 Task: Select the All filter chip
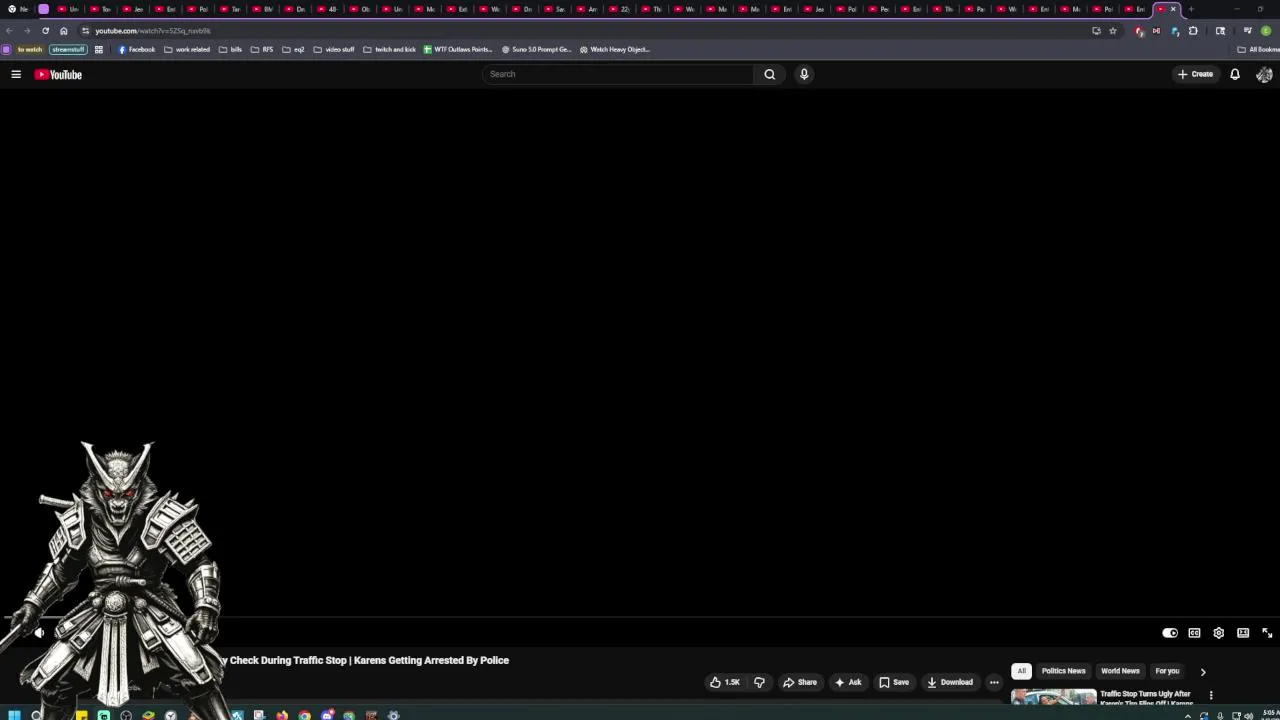(x=1021, y=671)
